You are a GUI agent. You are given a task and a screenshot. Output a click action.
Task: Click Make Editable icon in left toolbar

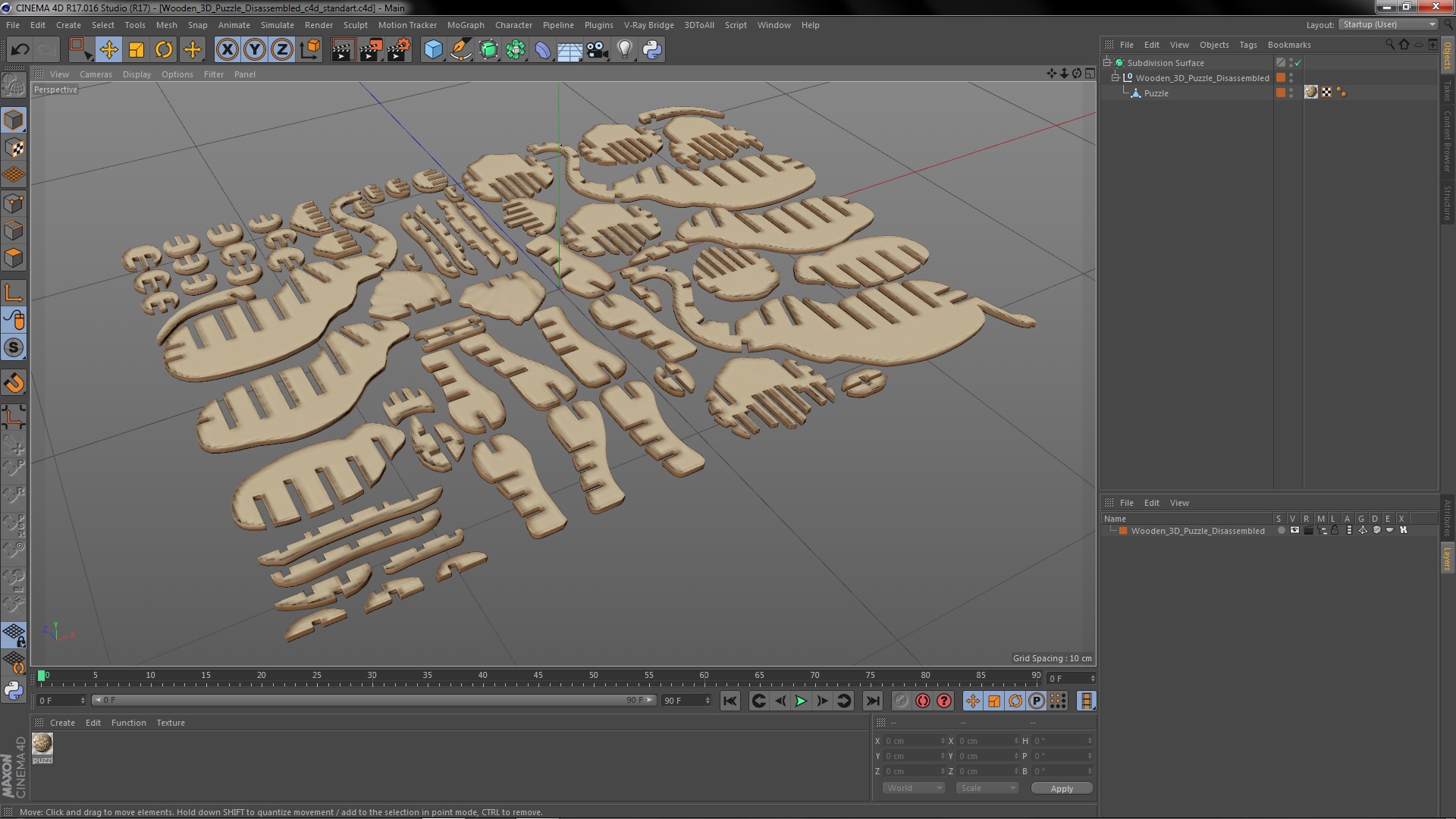[x=14, y=85]
